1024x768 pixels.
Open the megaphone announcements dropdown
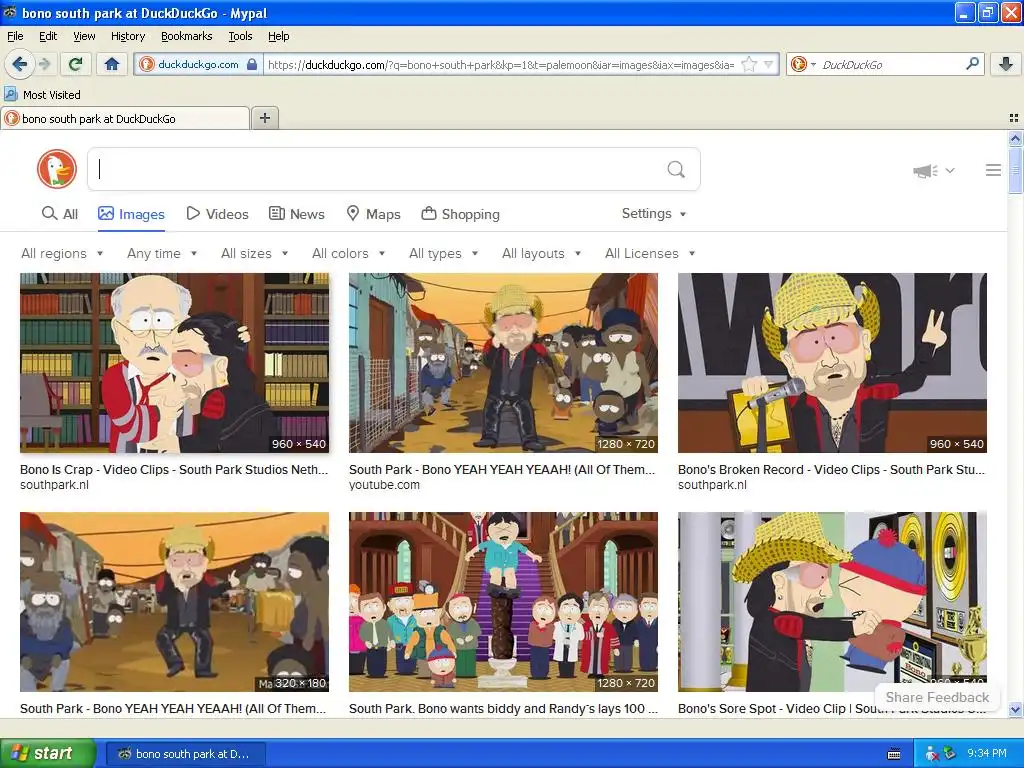pos(934,171)
